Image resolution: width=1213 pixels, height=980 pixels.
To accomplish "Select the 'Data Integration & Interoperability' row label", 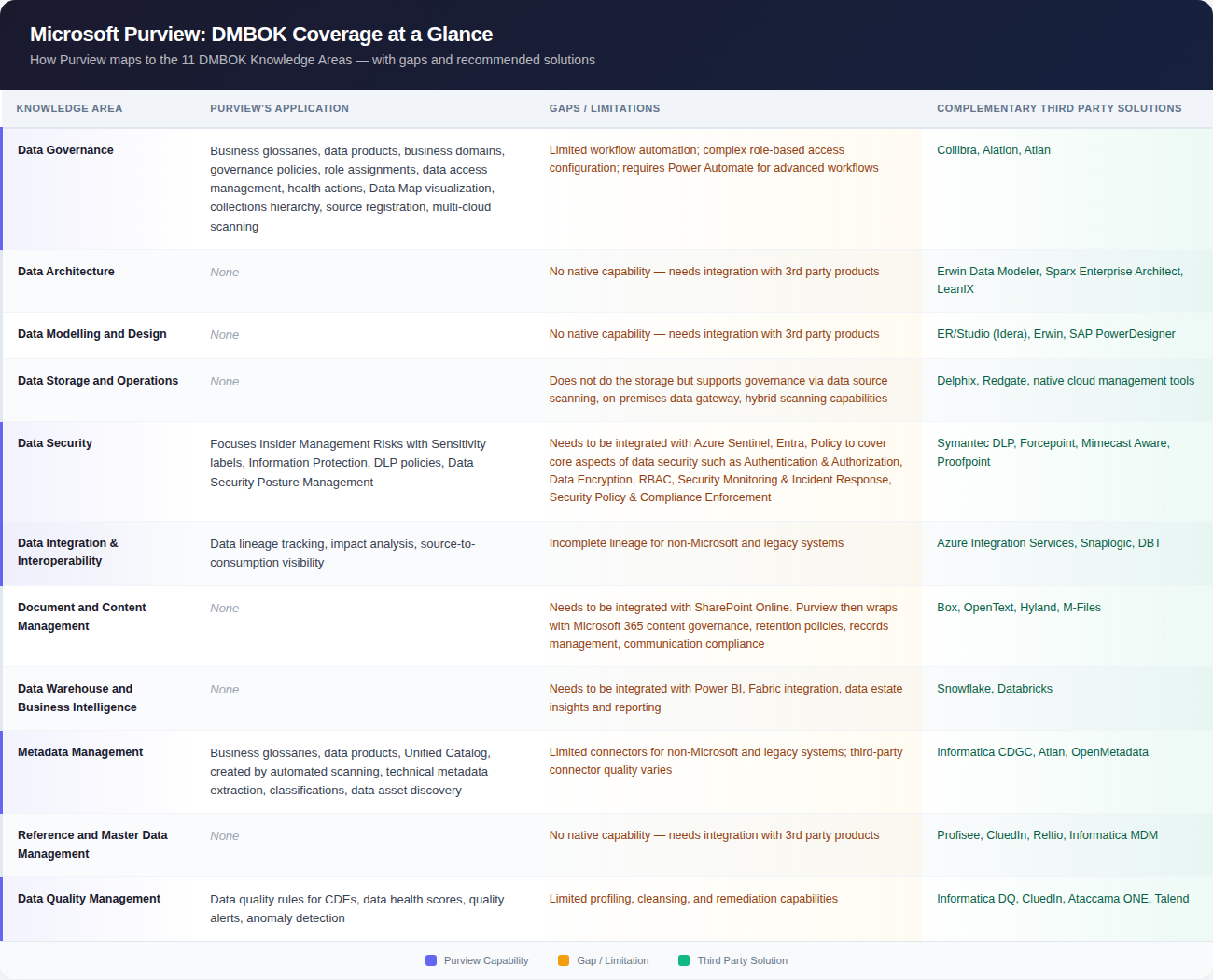I will click(68, 552).
